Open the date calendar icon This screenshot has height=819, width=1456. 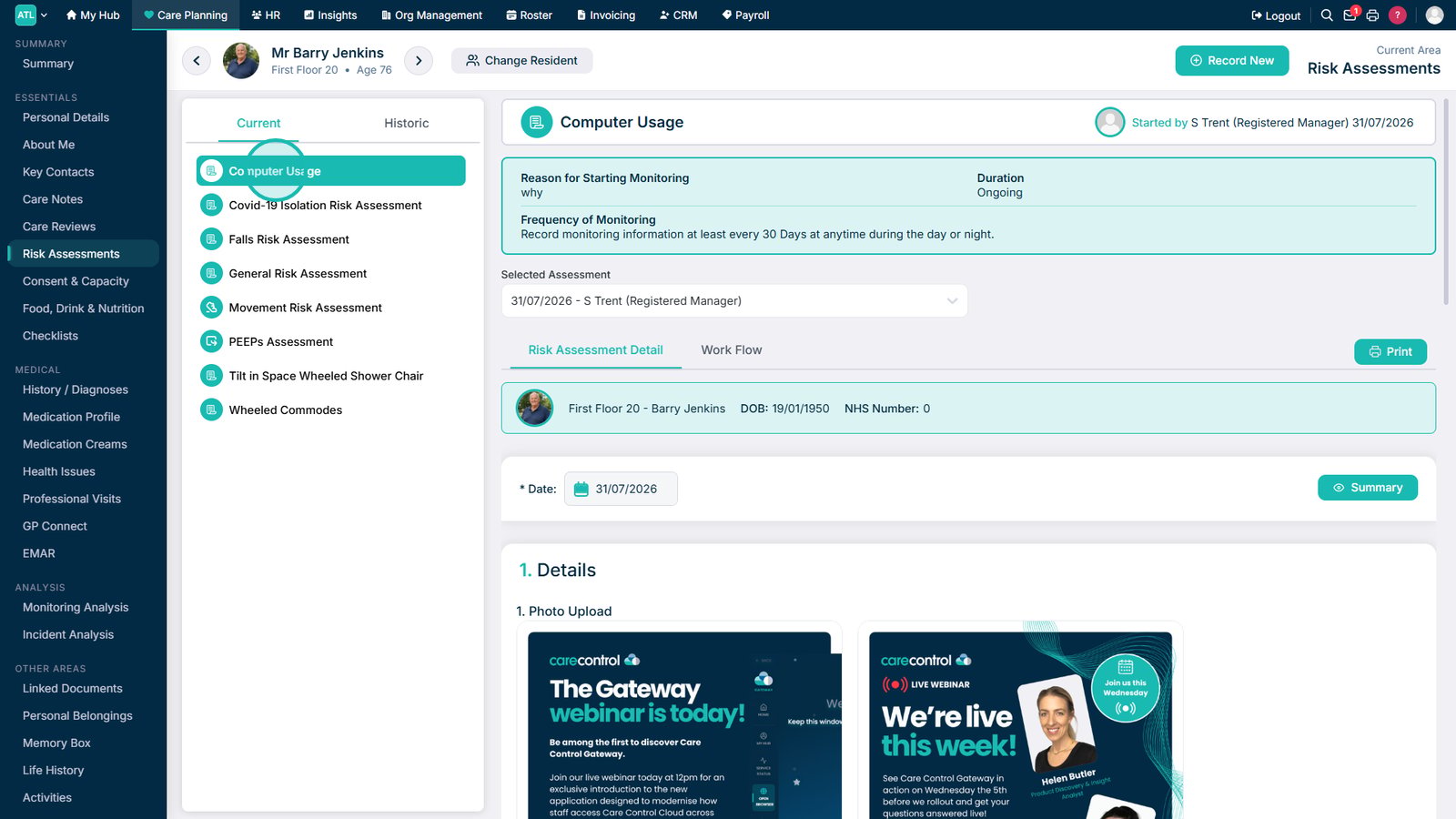(x=581, y=489)
